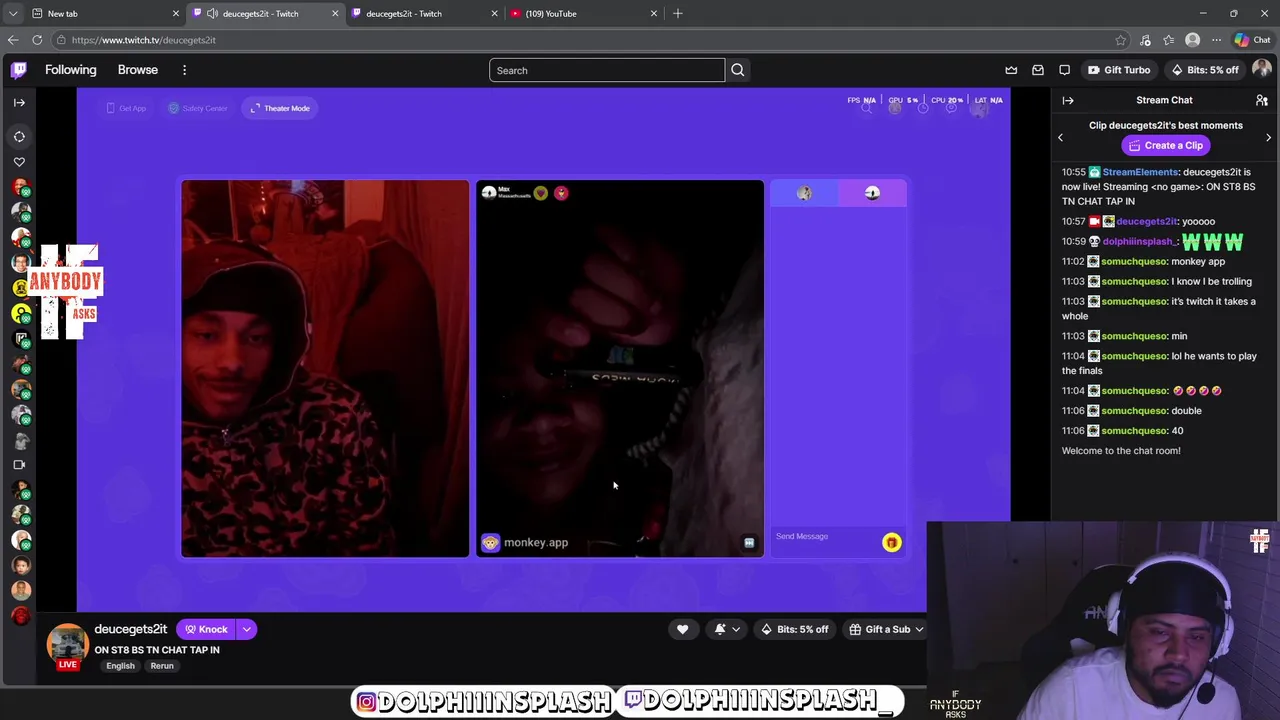Open the Twitch inbox icon

pyautogui.click(x=1038, y=70)
